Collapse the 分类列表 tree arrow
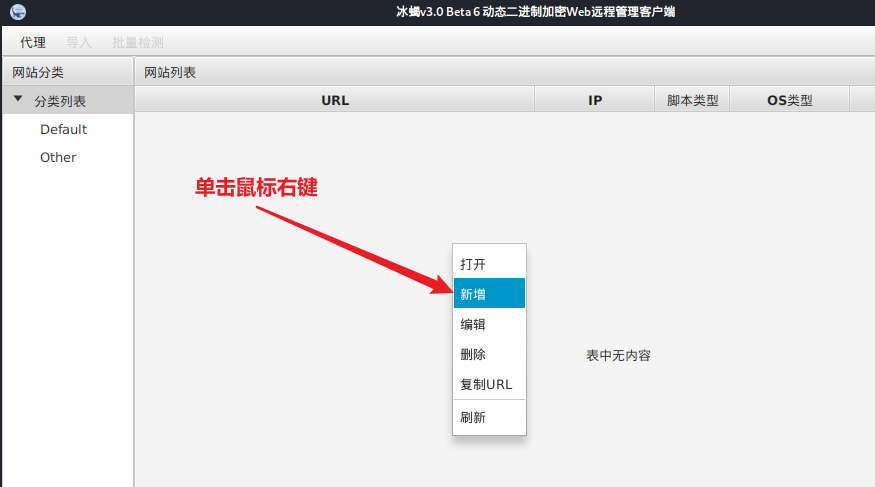 pos(18,99)
